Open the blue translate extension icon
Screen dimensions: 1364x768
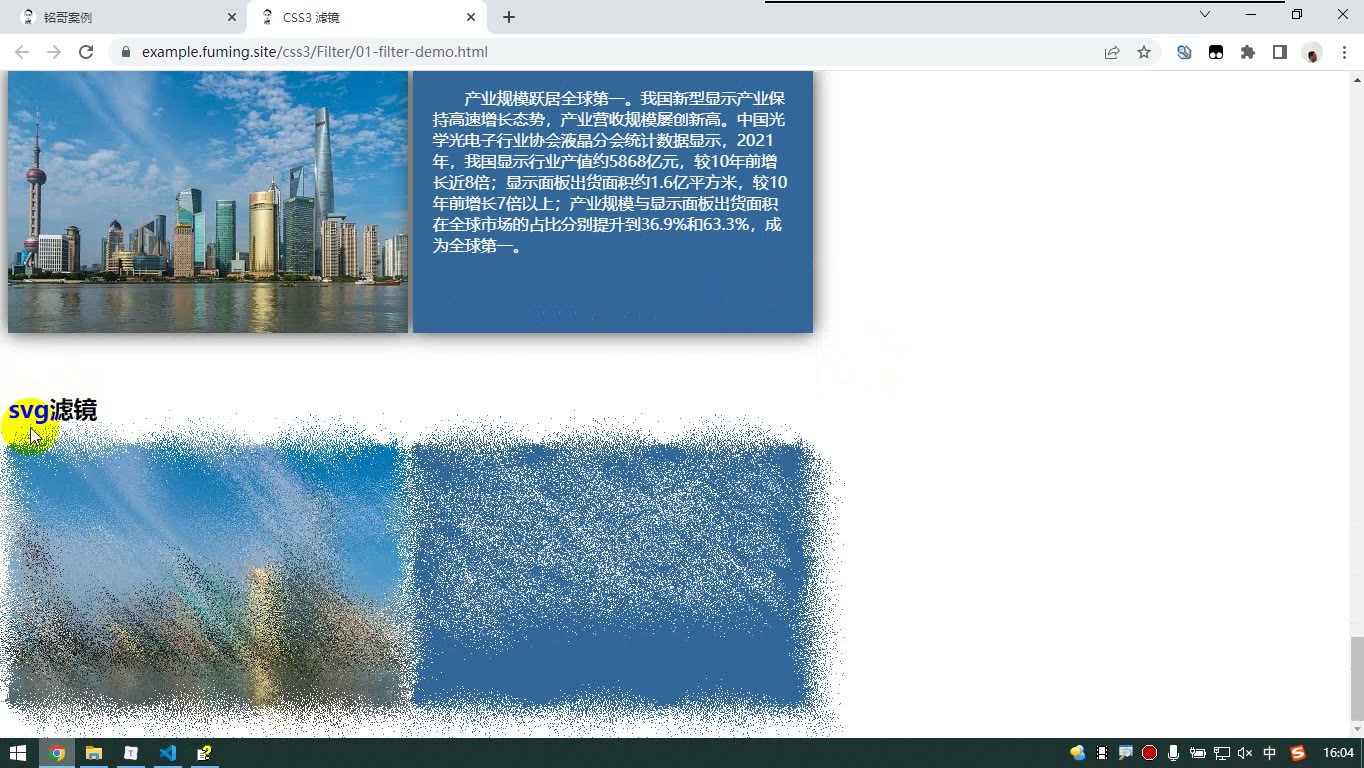click(1184, 52)
